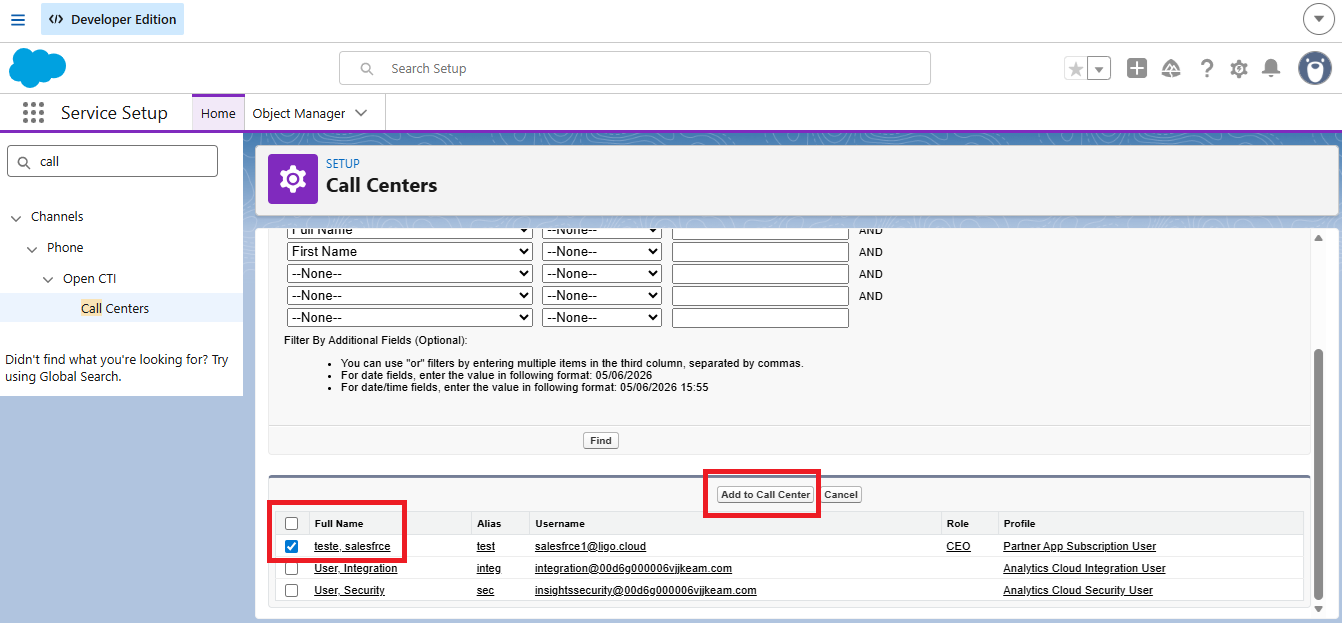This screenshot has width=1342, height=623.
Task: Open the salesfrce1@ligo.cloud username link
Action: click(x=590, y=547)
